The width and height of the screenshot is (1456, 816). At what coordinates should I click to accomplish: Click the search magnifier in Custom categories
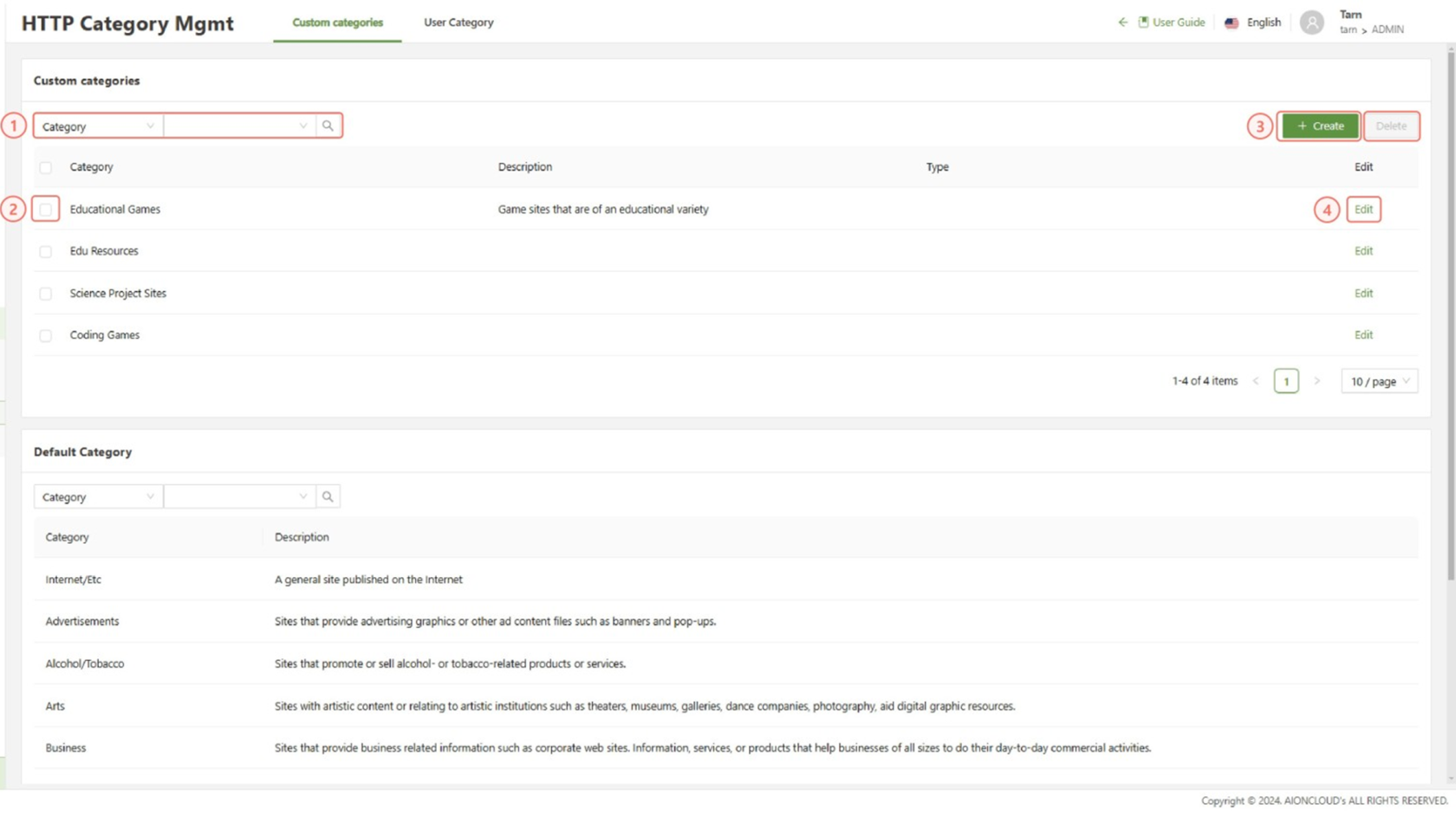click(x=328, y=126)
